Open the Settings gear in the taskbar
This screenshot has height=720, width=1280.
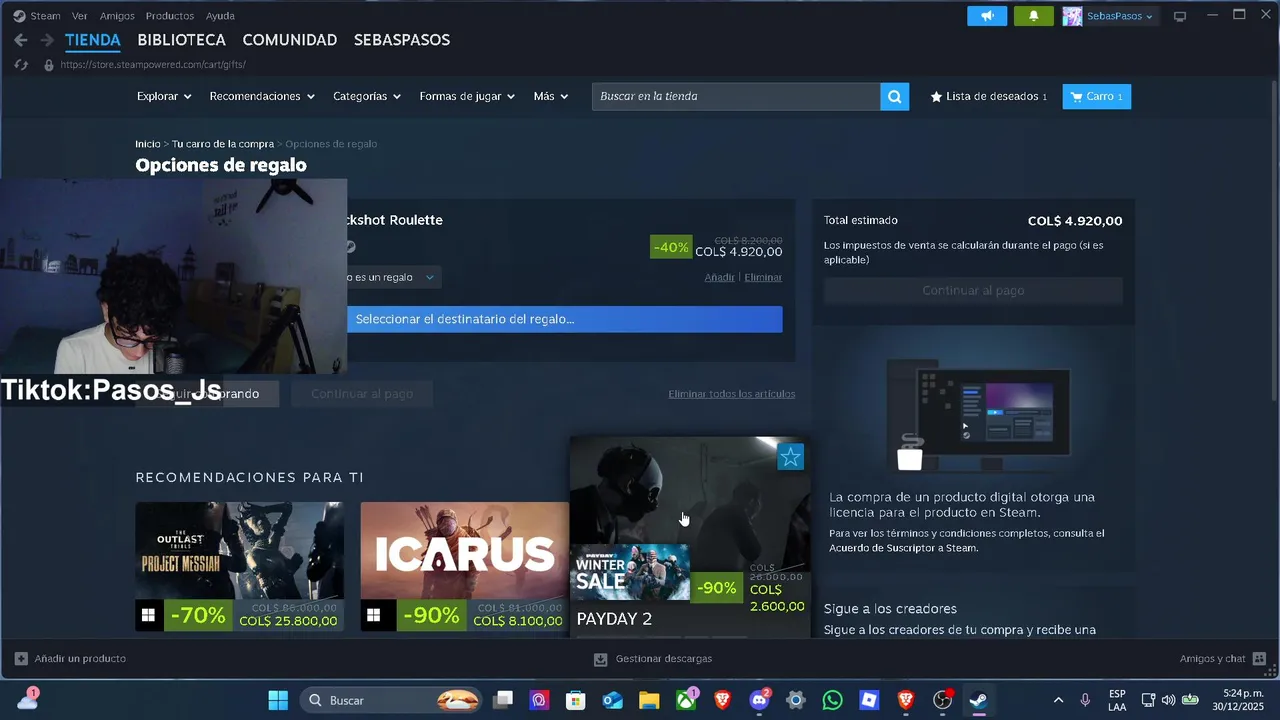click(796, 700)
